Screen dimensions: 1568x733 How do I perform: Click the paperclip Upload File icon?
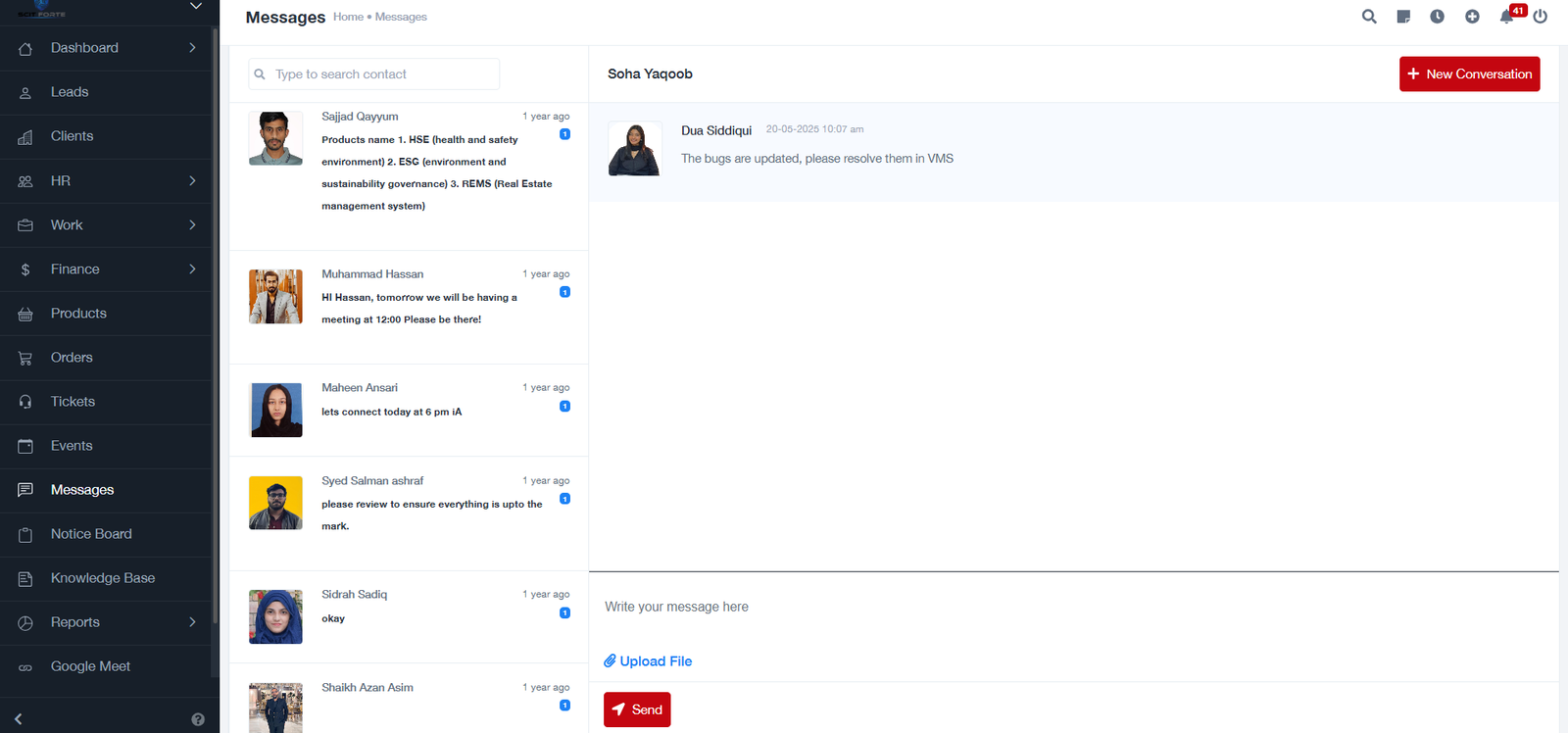610,661
